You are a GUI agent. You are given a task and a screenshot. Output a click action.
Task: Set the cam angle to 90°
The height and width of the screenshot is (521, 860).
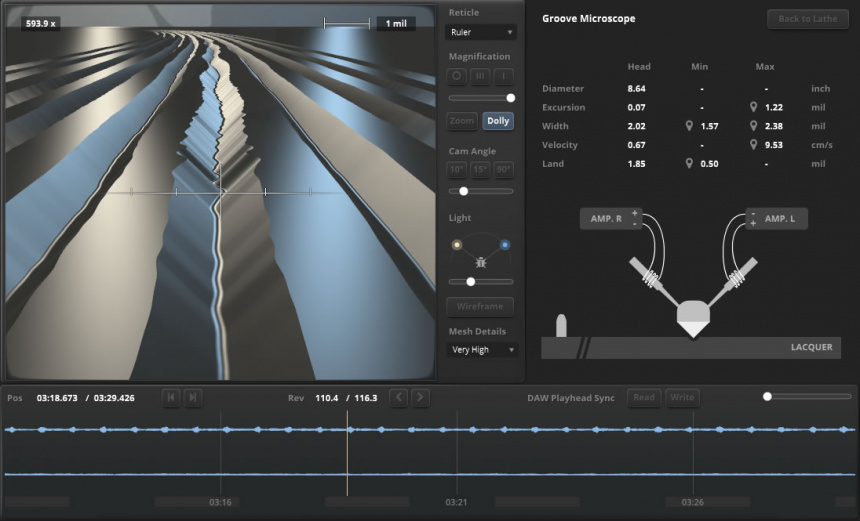506,170
